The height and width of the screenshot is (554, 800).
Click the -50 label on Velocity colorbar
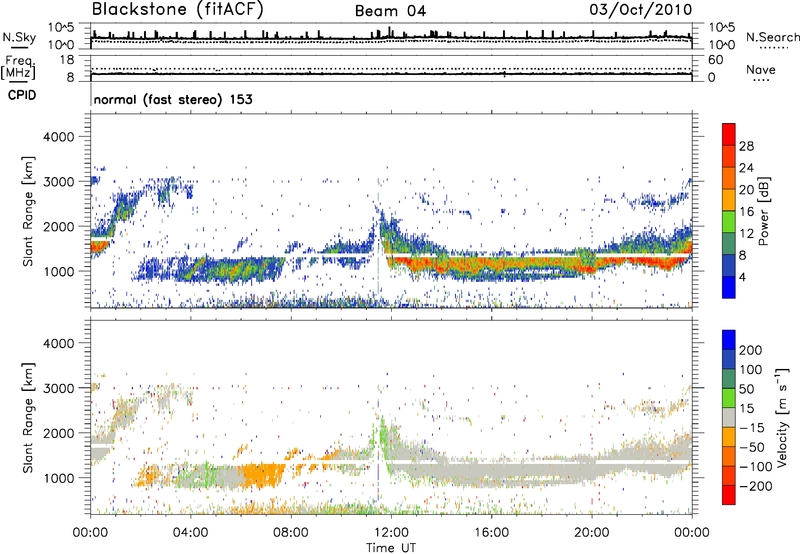[752, 447]
